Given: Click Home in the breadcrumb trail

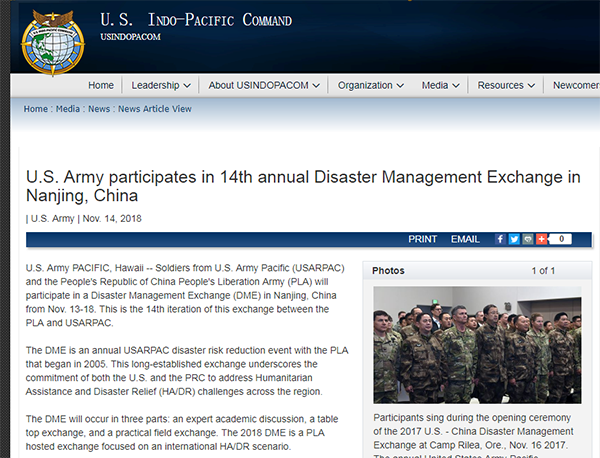Looking at the screenshot, I should pyautogui.click(x=35, y=109).
